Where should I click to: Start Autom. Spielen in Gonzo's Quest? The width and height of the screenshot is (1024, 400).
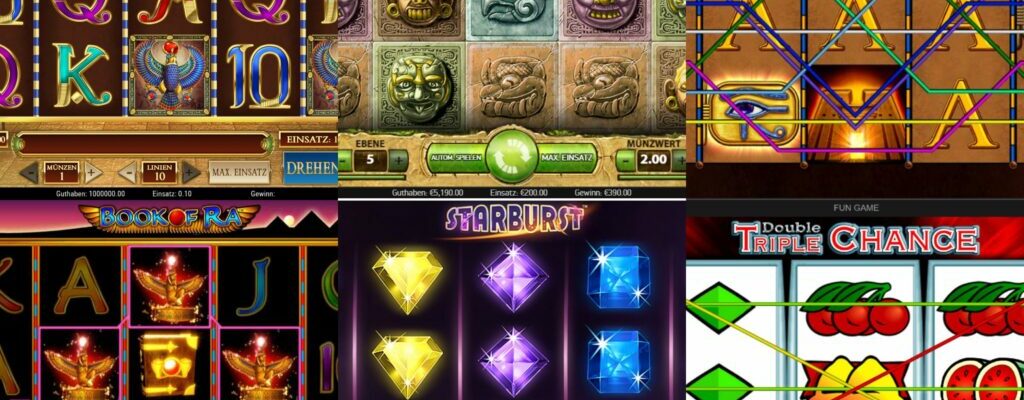click(456, 158)
